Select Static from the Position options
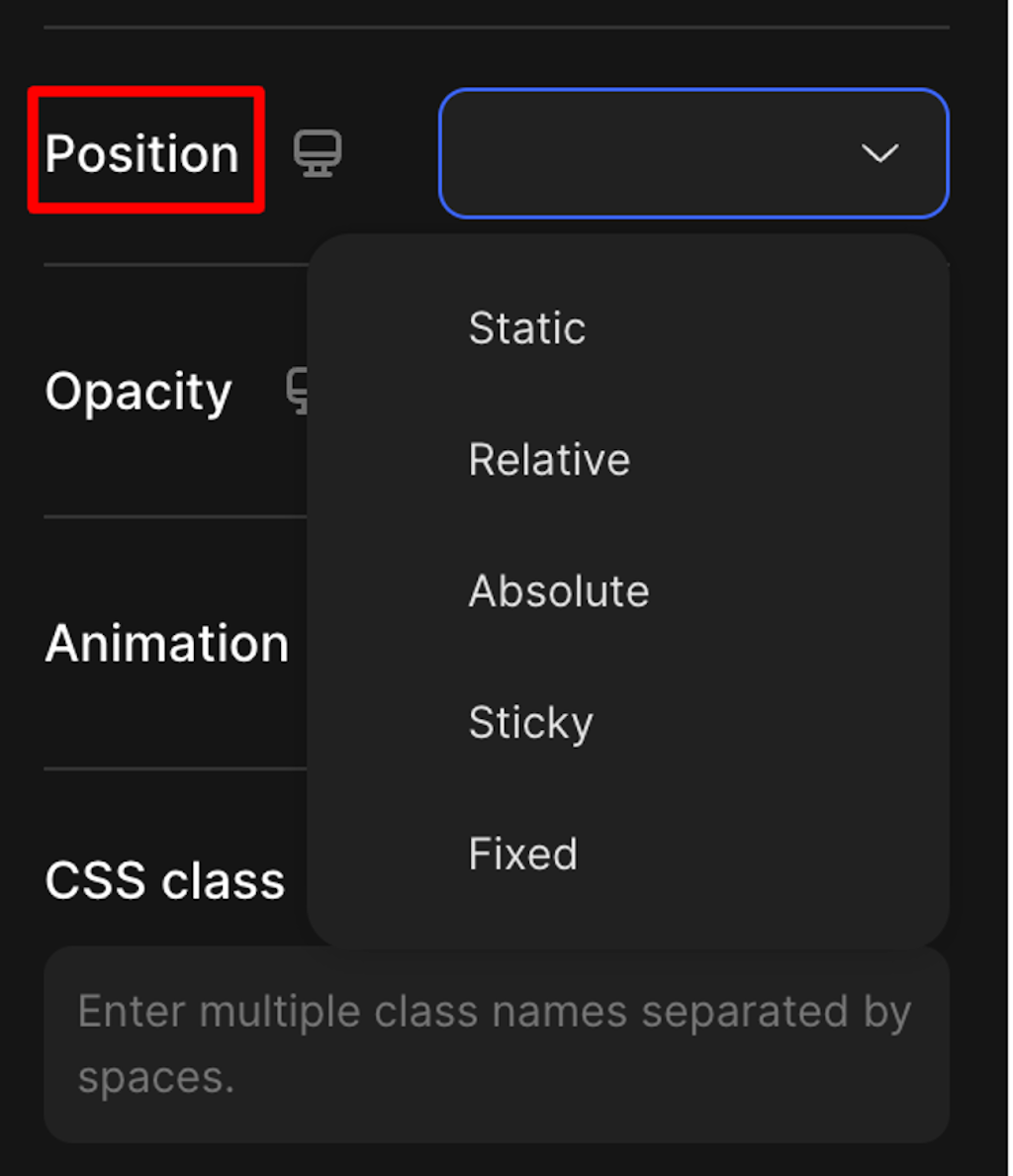 coord(526,327)
